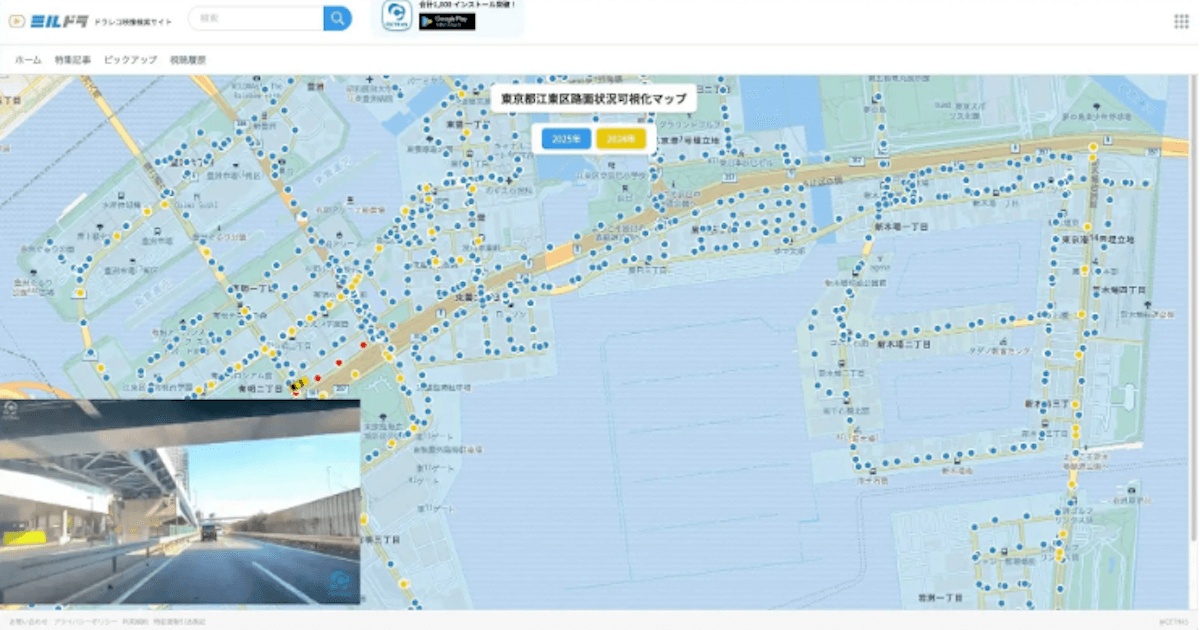The height and width of the screenshot is (630, 1200).
Task: Click the お問い合わせ footer link
Action: (x=25, y=622)
